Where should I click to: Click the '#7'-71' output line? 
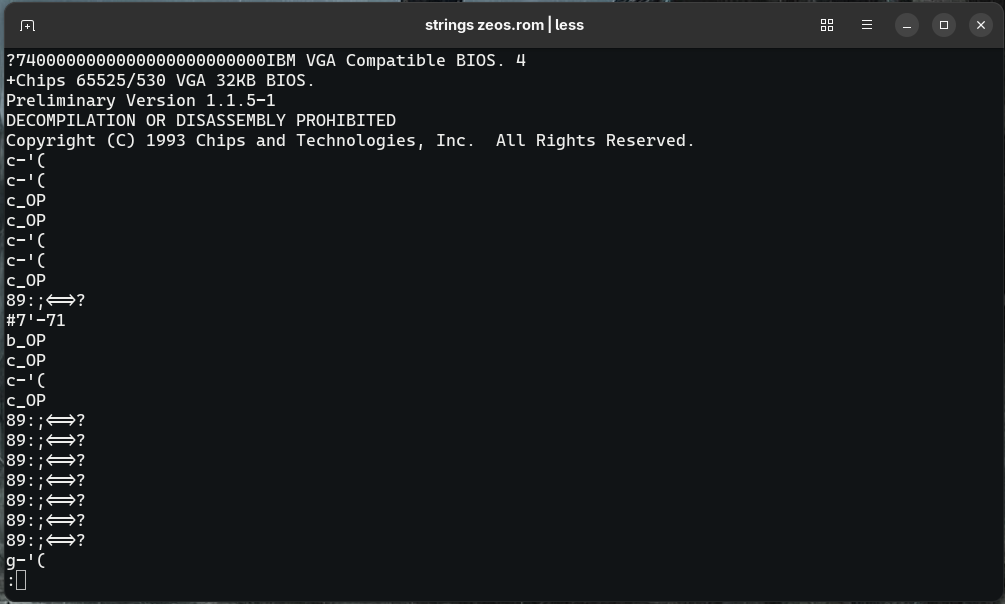(36, 321)
